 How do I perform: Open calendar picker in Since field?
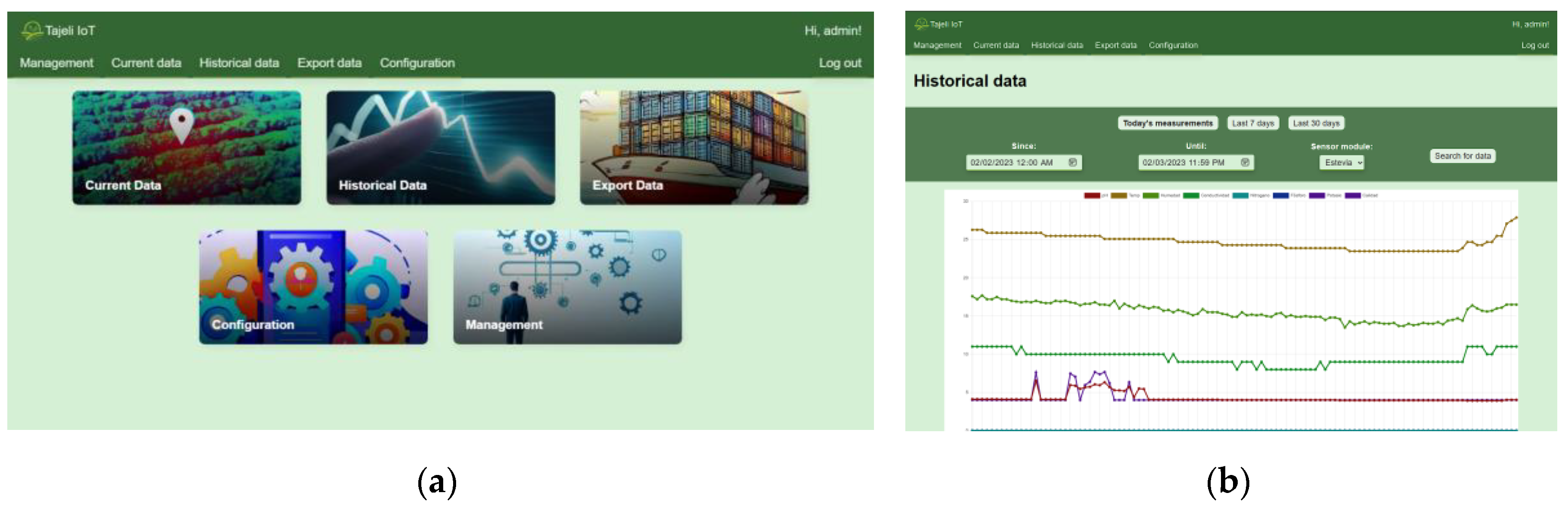click(1073, 163)
